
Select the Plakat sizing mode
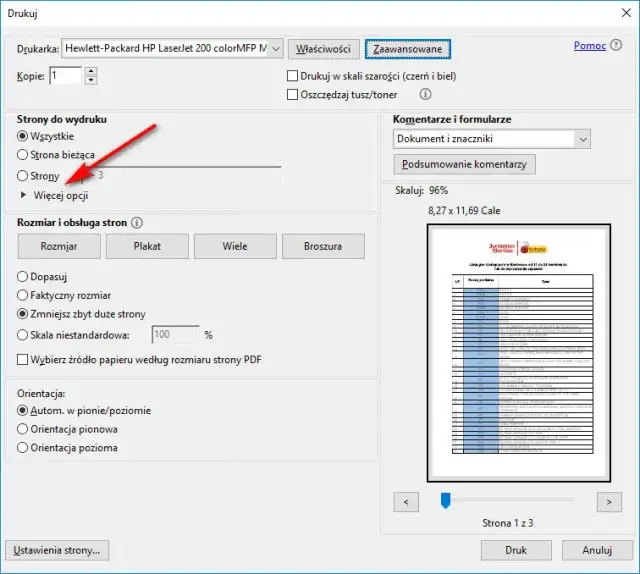click(146, 246)
